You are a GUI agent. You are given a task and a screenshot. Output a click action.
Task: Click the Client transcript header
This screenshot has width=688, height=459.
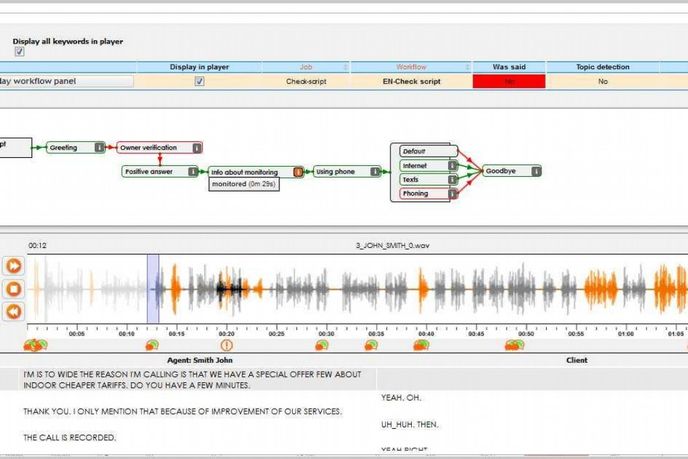576,360
